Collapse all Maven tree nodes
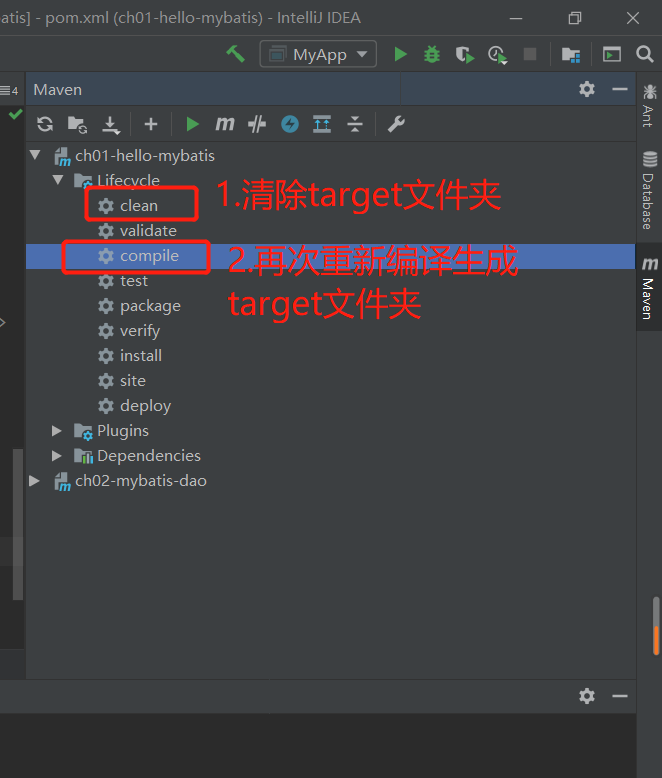 coord(355,124)
